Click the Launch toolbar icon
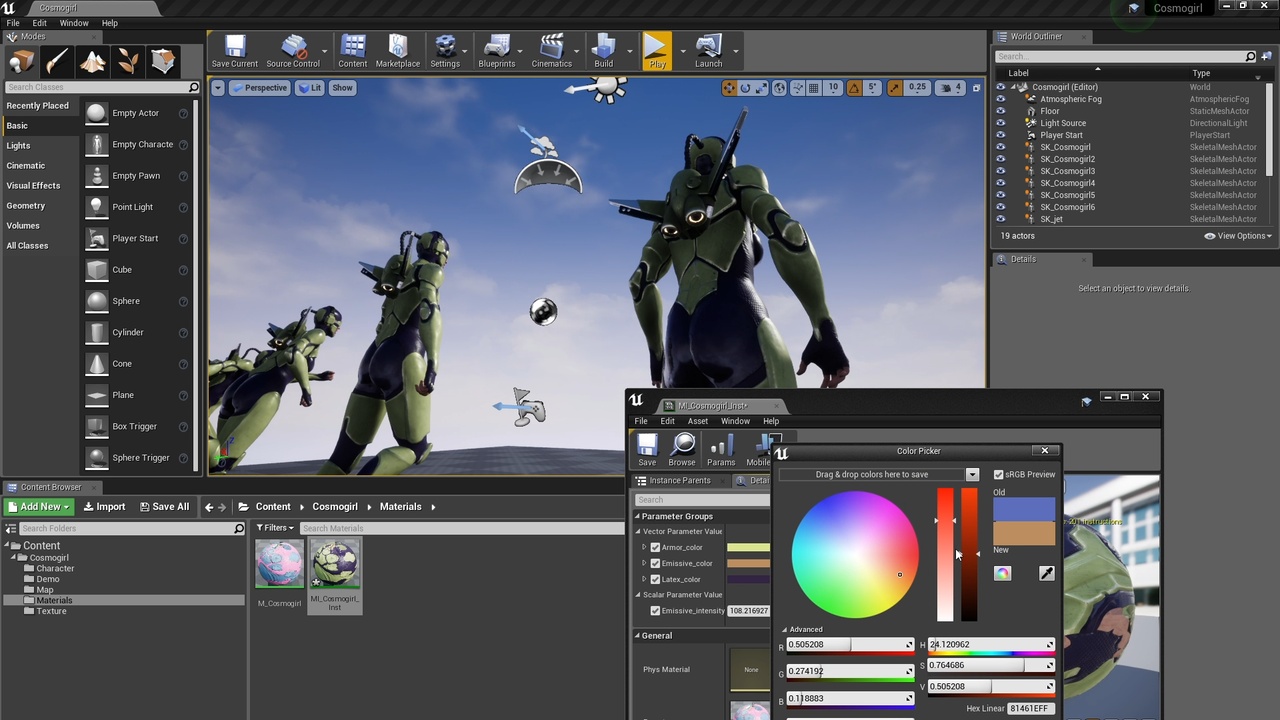 coord(708,51)
